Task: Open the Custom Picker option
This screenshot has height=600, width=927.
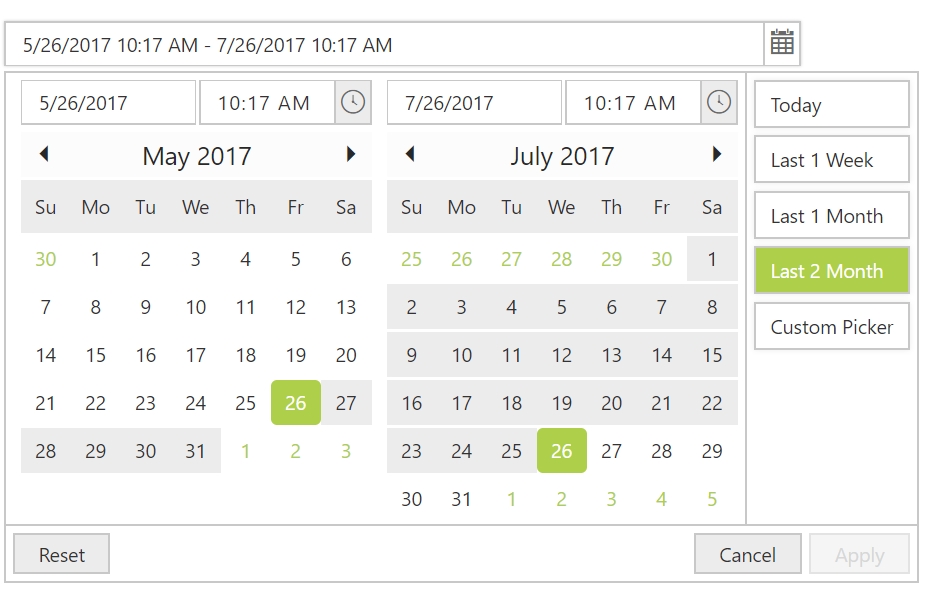Action: click(831, 327)
